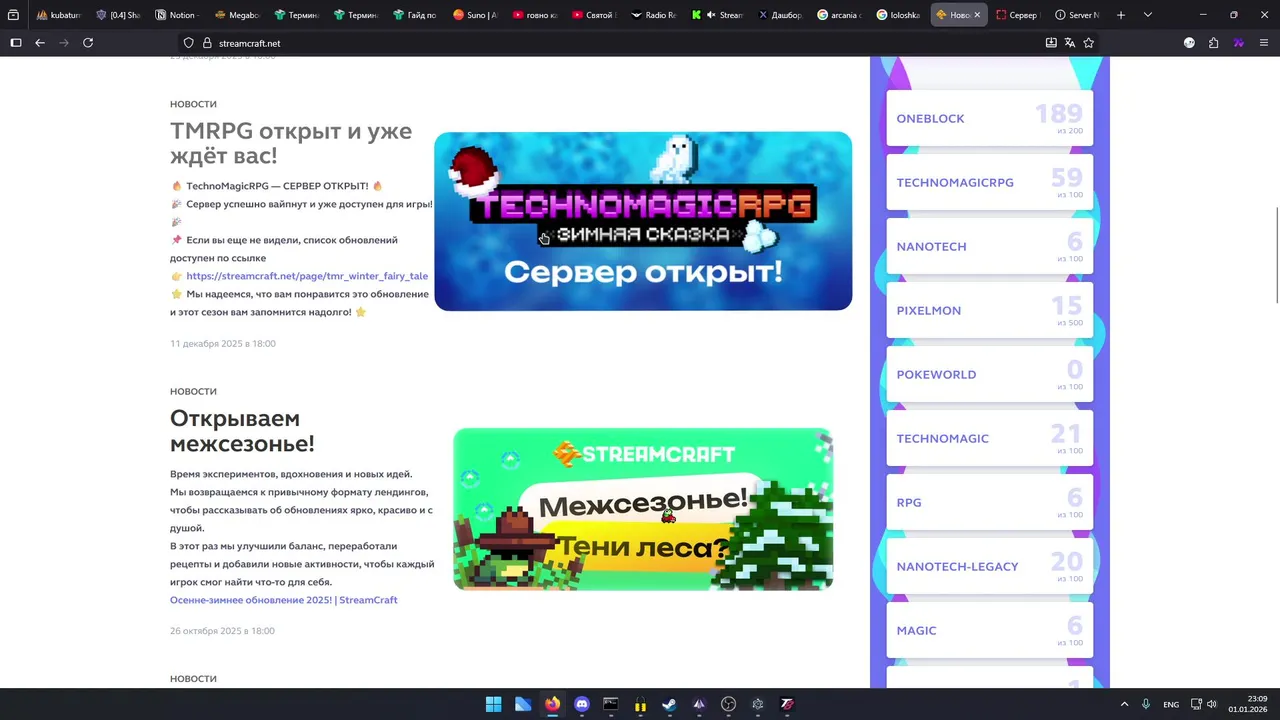This screenshot has width=1280, height=720.
Task: Open the volume tray icon
Action: pos(1211,704)
